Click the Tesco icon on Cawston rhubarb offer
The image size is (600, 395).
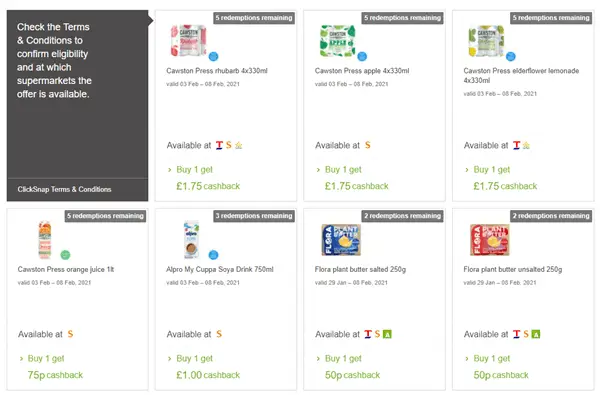(219, 145)
